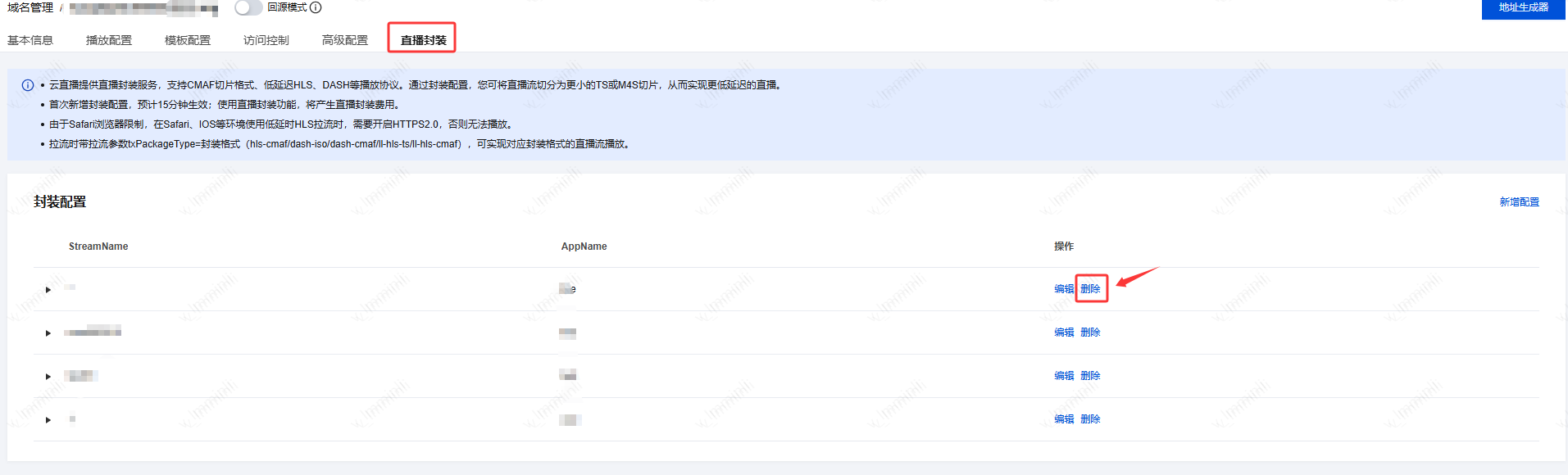Click the notice line starting with 云直播提供直播封装服务

point(416,85)
